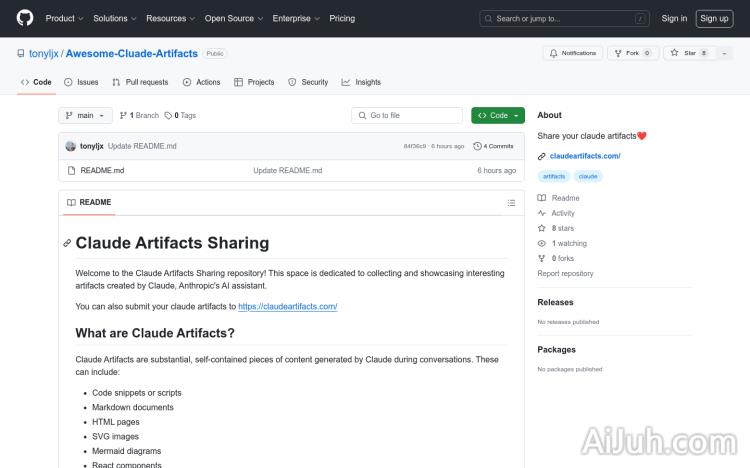Click the GitHub logo icon
750x468 pixels.
click(25, 18)
